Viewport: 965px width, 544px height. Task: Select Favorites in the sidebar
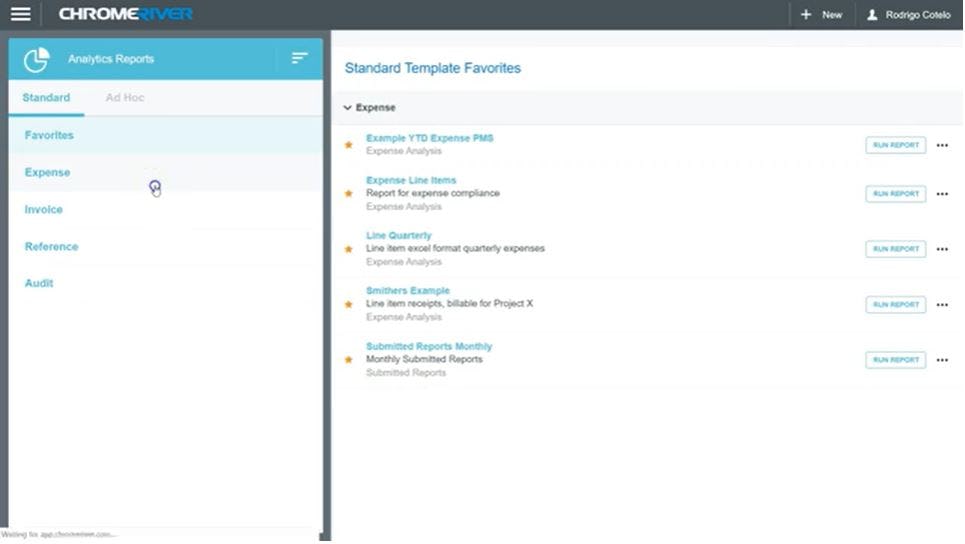[x=166, y=135]
